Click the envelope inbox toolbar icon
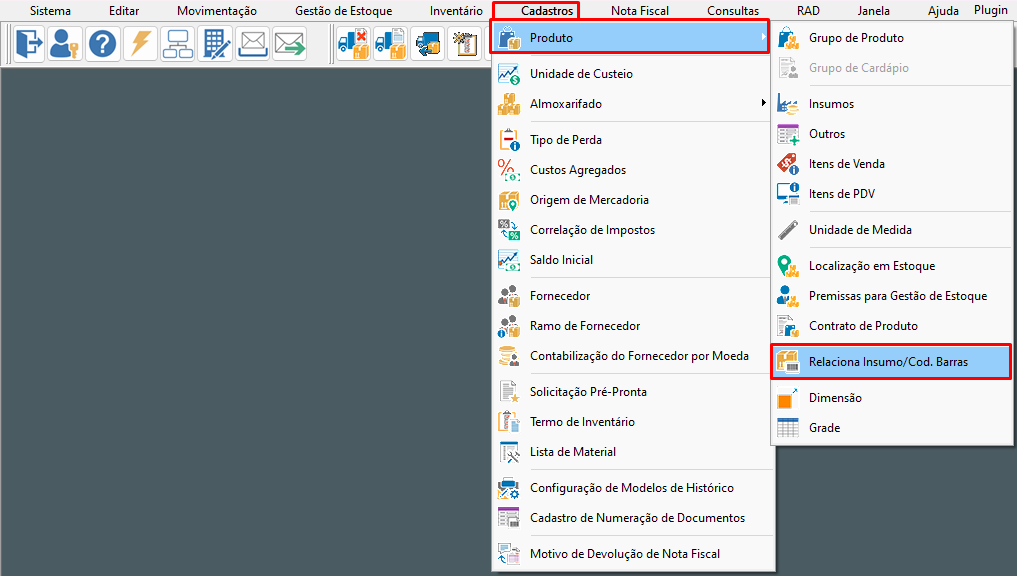1017x576 pixels. pos(252,44)
